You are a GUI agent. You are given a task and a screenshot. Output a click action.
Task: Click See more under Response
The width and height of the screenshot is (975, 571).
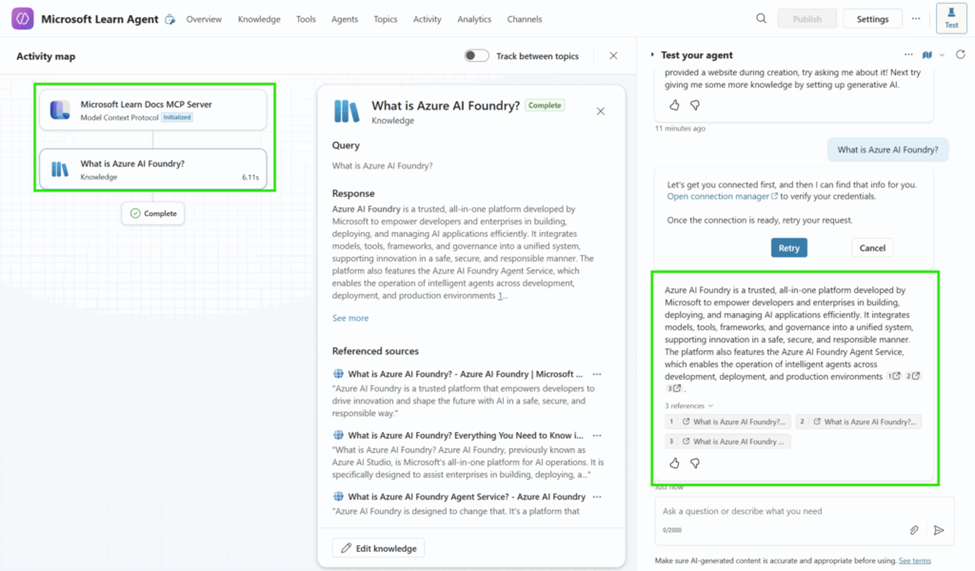pyautogui.click(x=350, y=318)
